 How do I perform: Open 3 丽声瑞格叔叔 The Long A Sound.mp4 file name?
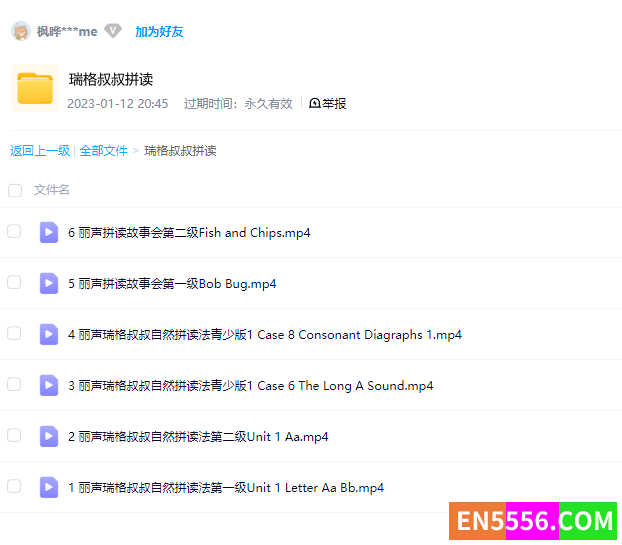(x=250, y=386)
